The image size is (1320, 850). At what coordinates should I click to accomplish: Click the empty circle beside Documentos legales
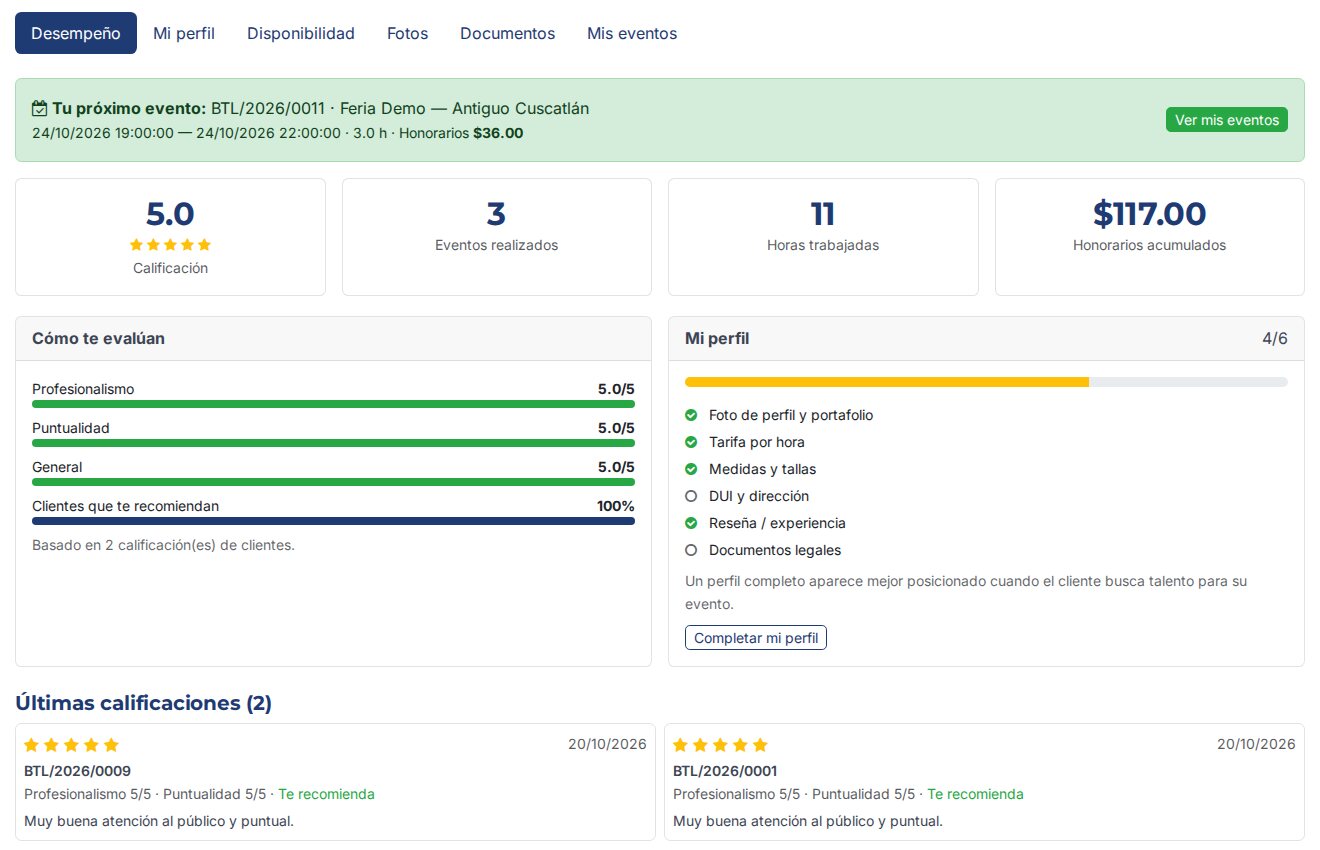tap(691, 550)
